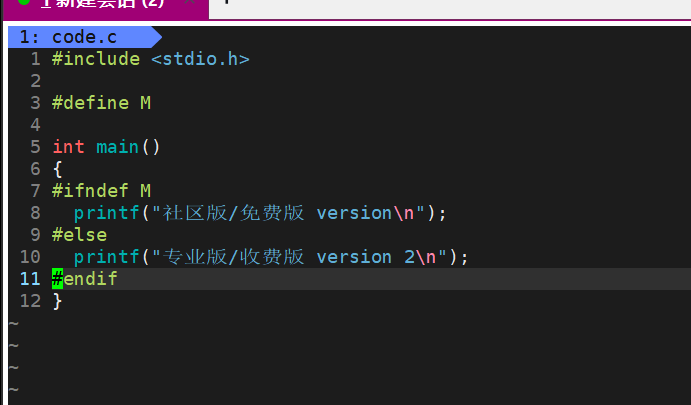Click "<stdio.h>" header name on line 1

[201, 59]
